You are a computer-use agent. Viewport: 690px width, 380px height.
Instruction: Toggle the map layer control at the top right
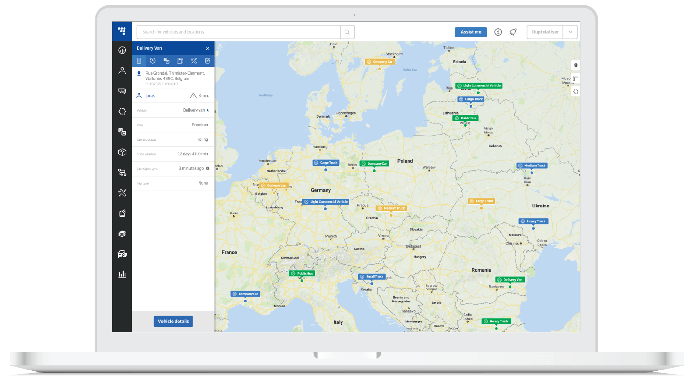coord(575,65)
